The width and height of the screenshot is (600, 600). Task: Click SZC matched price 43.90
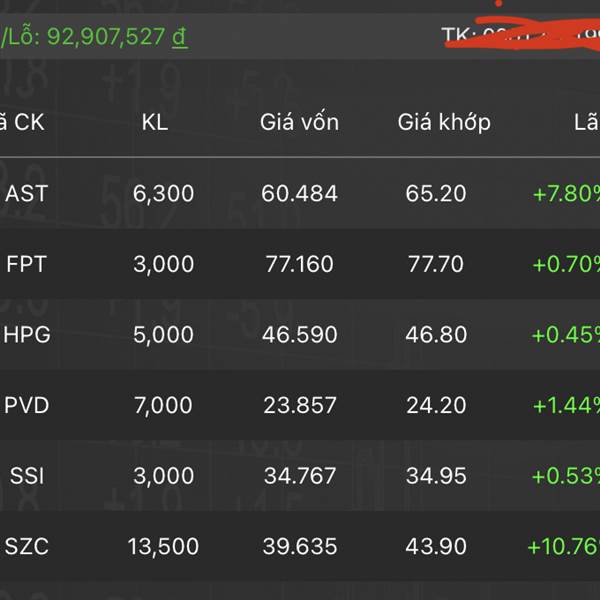pyautogui.click(x=436, y=547)
